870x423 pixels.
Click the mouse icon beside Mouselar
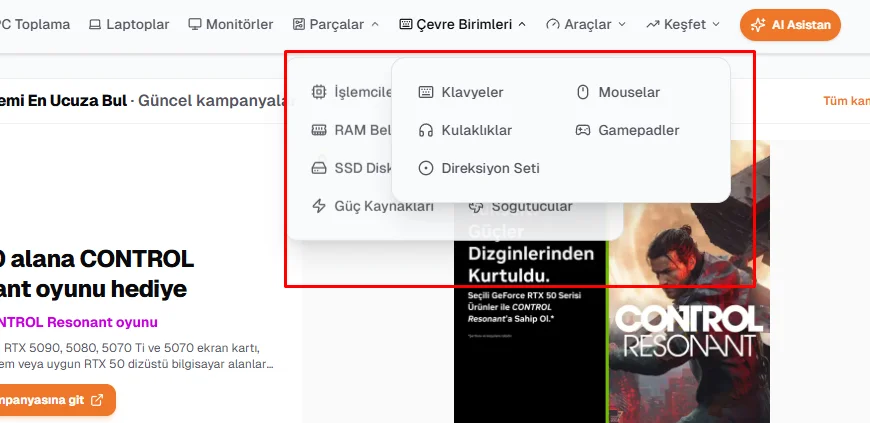coord(583,92)
